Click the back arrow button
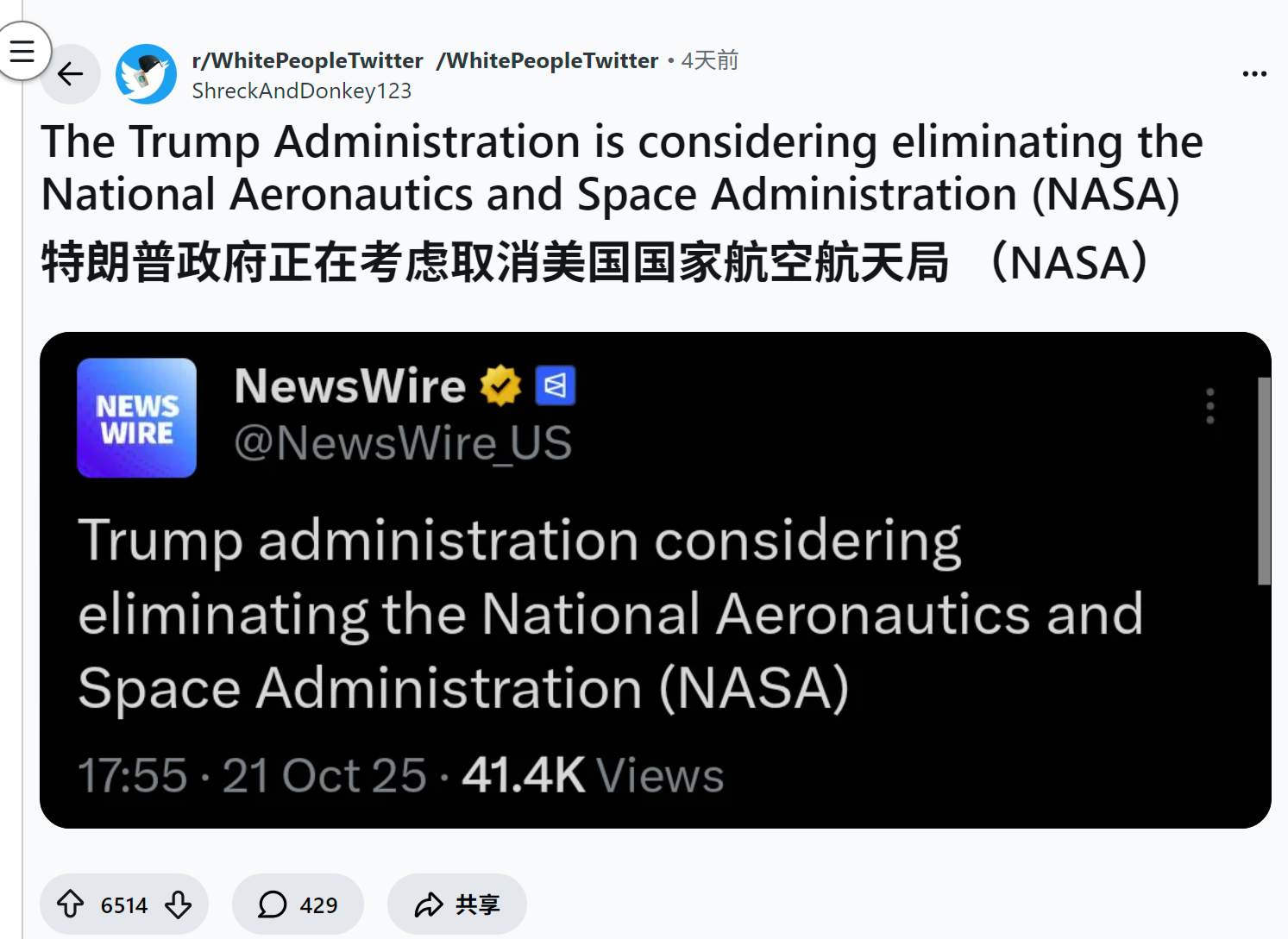The width and height of the screenshot is (1288, 939). (x=71, y=74)
